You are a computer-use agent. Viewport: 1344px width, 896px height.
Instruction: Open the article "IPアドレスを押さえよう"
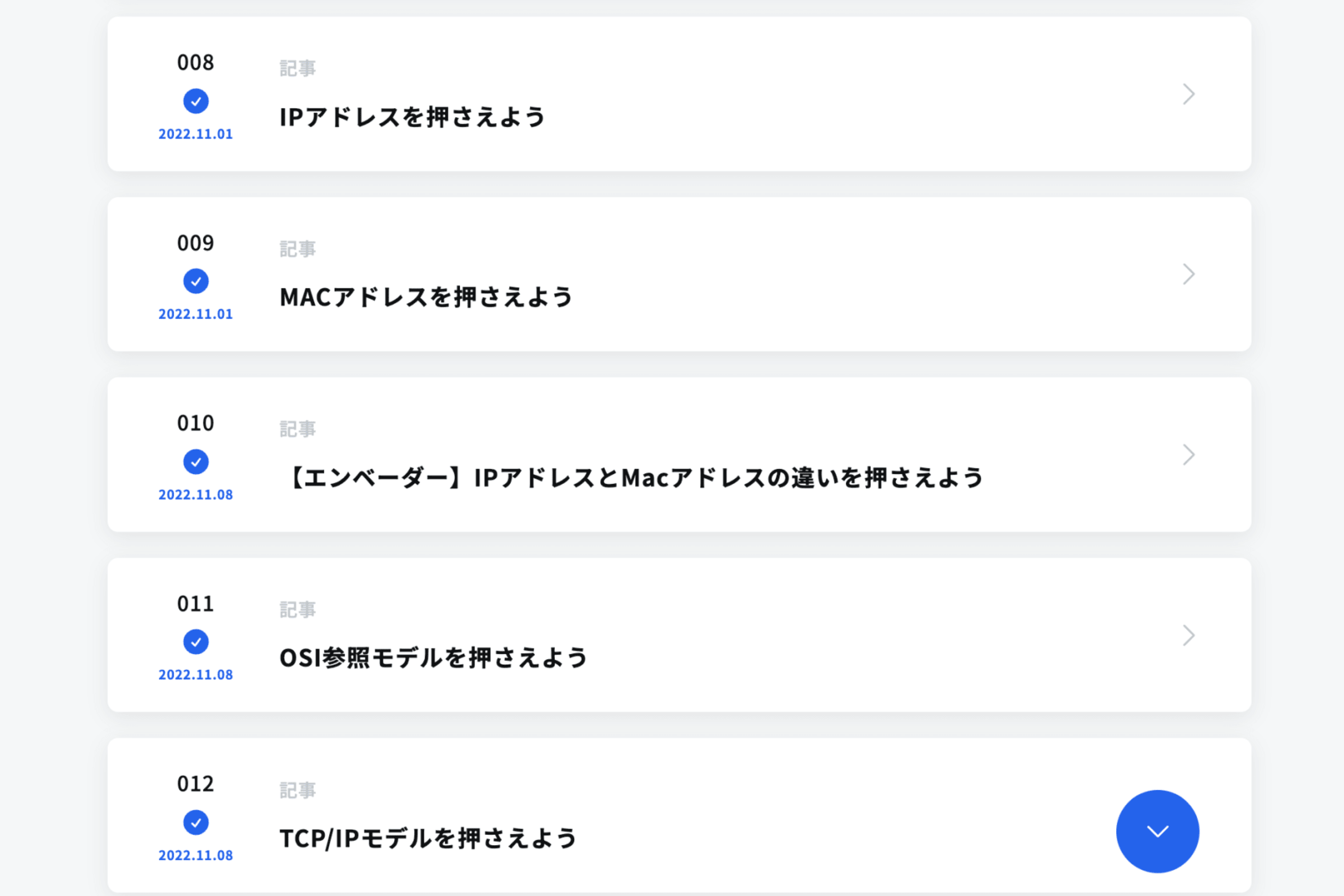412,117
